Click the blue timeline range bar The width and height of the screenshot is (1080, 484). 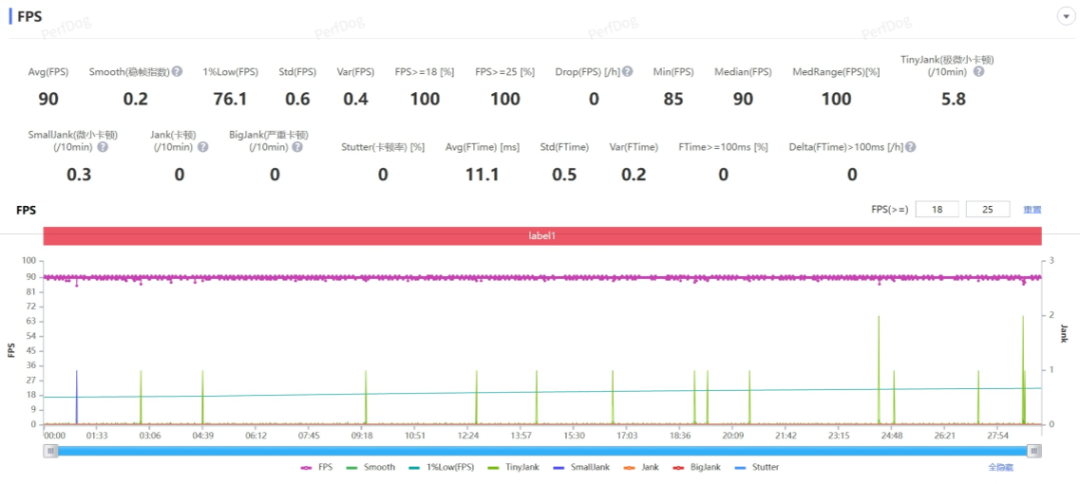[542, 450]
